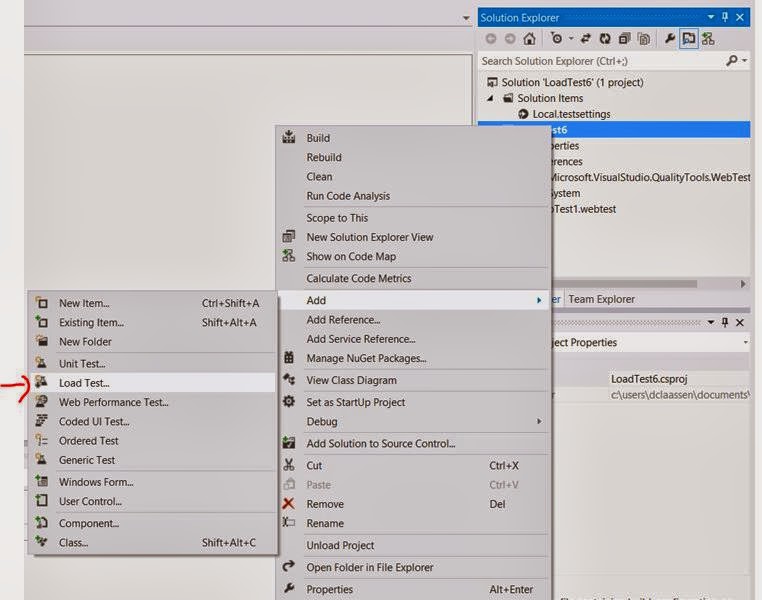Click the Code Map icon in Solution Explorer toolbar
Screen dimensions: 762x600
coord(708,38)
